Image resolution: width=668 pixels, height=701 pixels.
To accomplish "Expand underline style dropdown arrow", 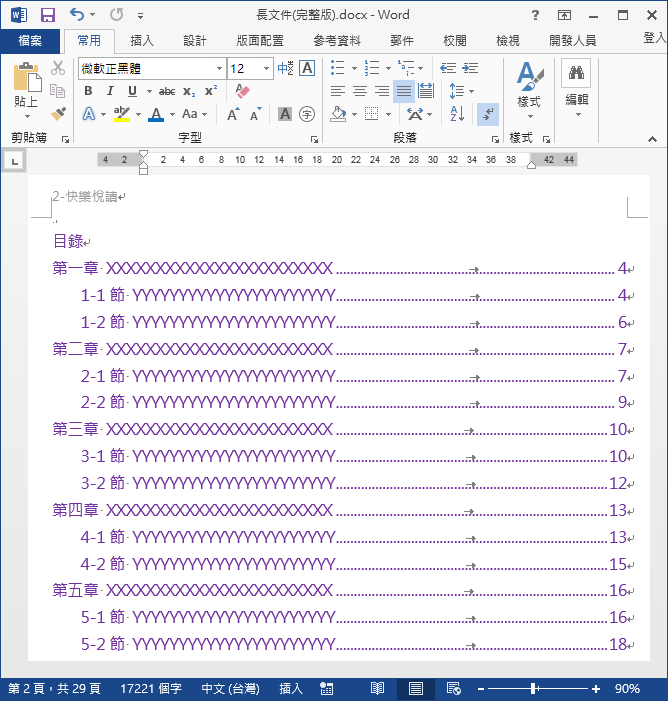I will [149, 91].
